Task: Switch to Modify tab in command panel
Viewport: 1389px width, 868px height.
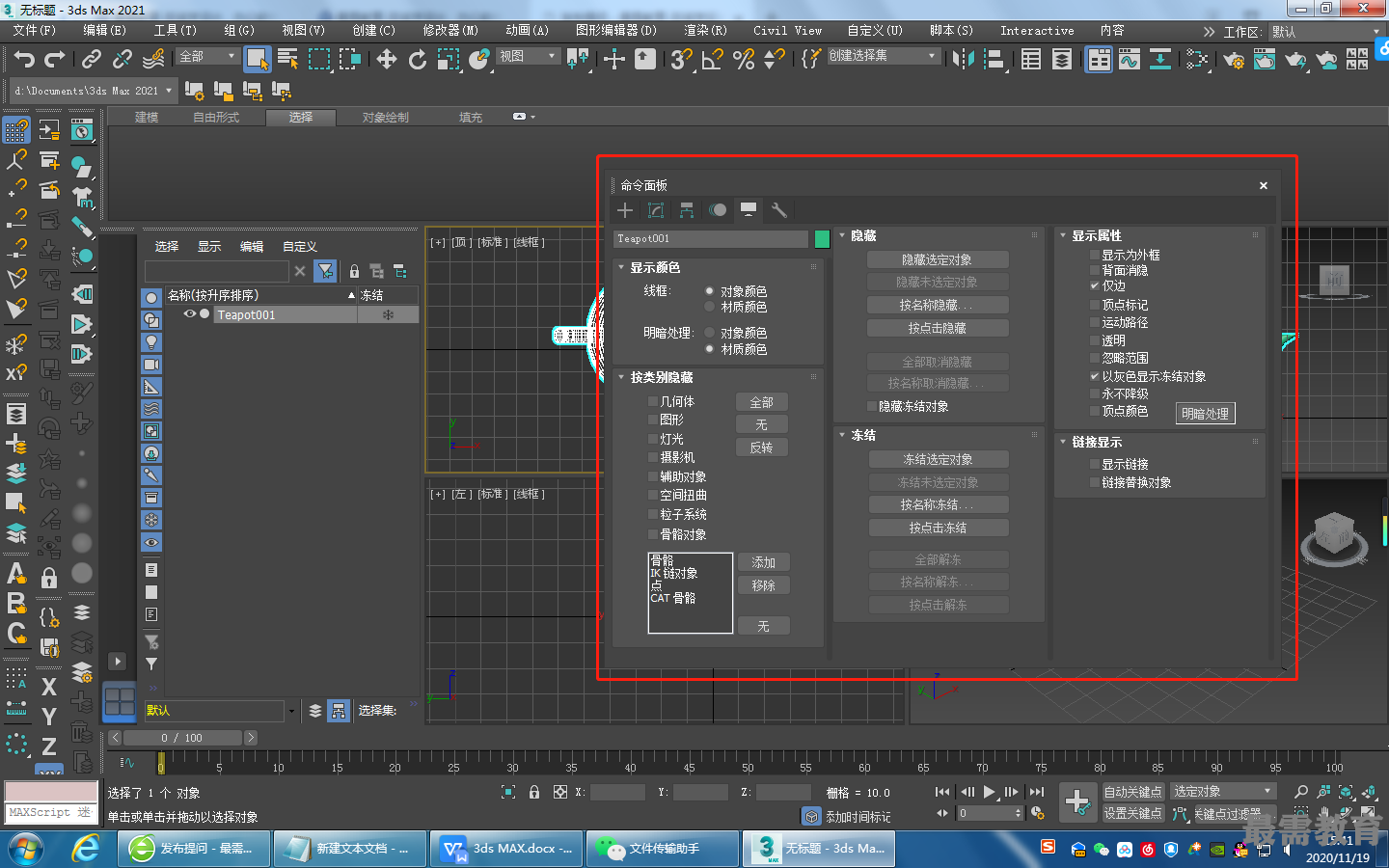Action: pos(656,210)
